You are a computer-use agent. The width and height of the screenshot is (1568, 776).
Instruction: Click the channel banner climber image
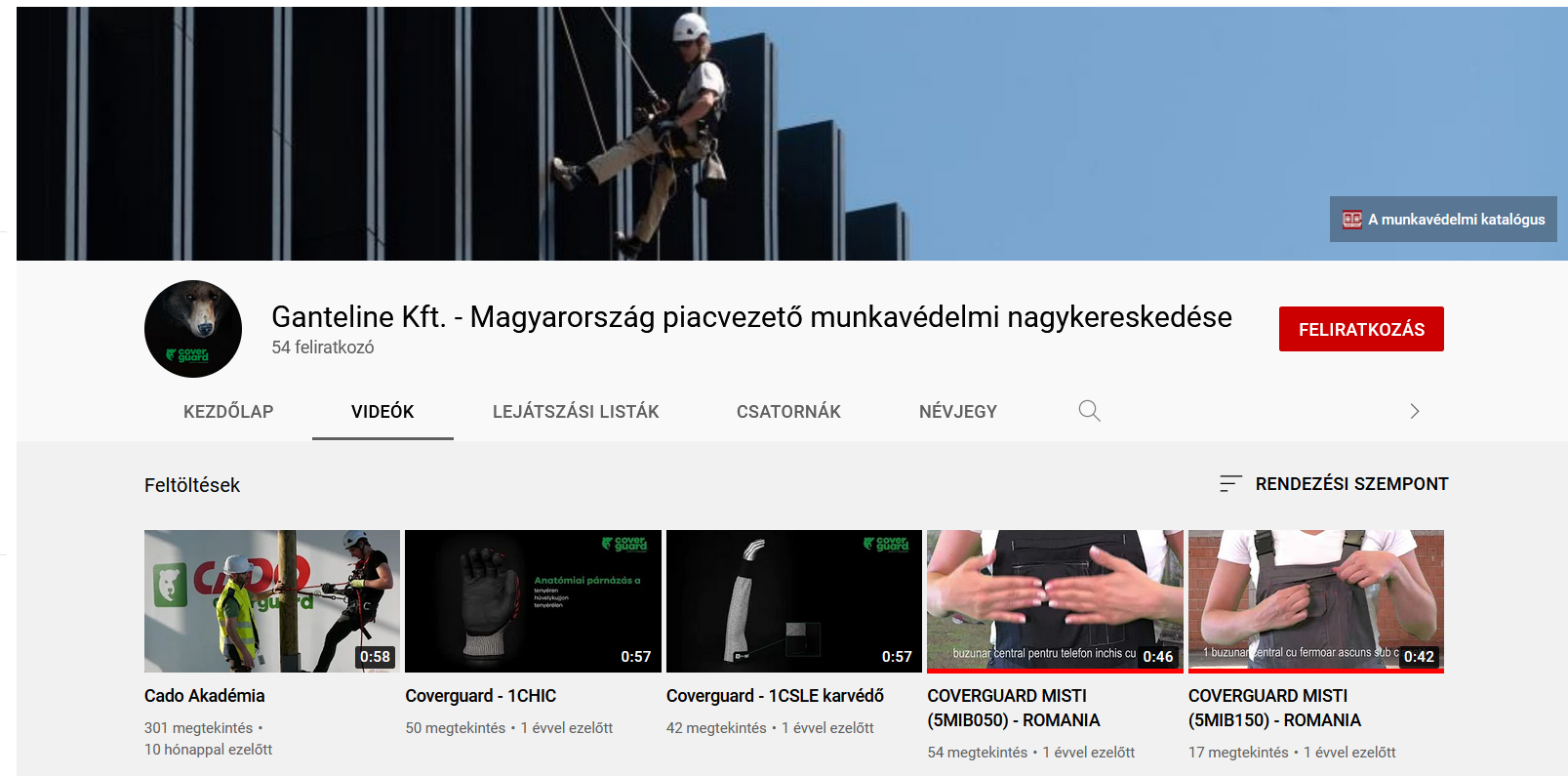coord(792,134)
